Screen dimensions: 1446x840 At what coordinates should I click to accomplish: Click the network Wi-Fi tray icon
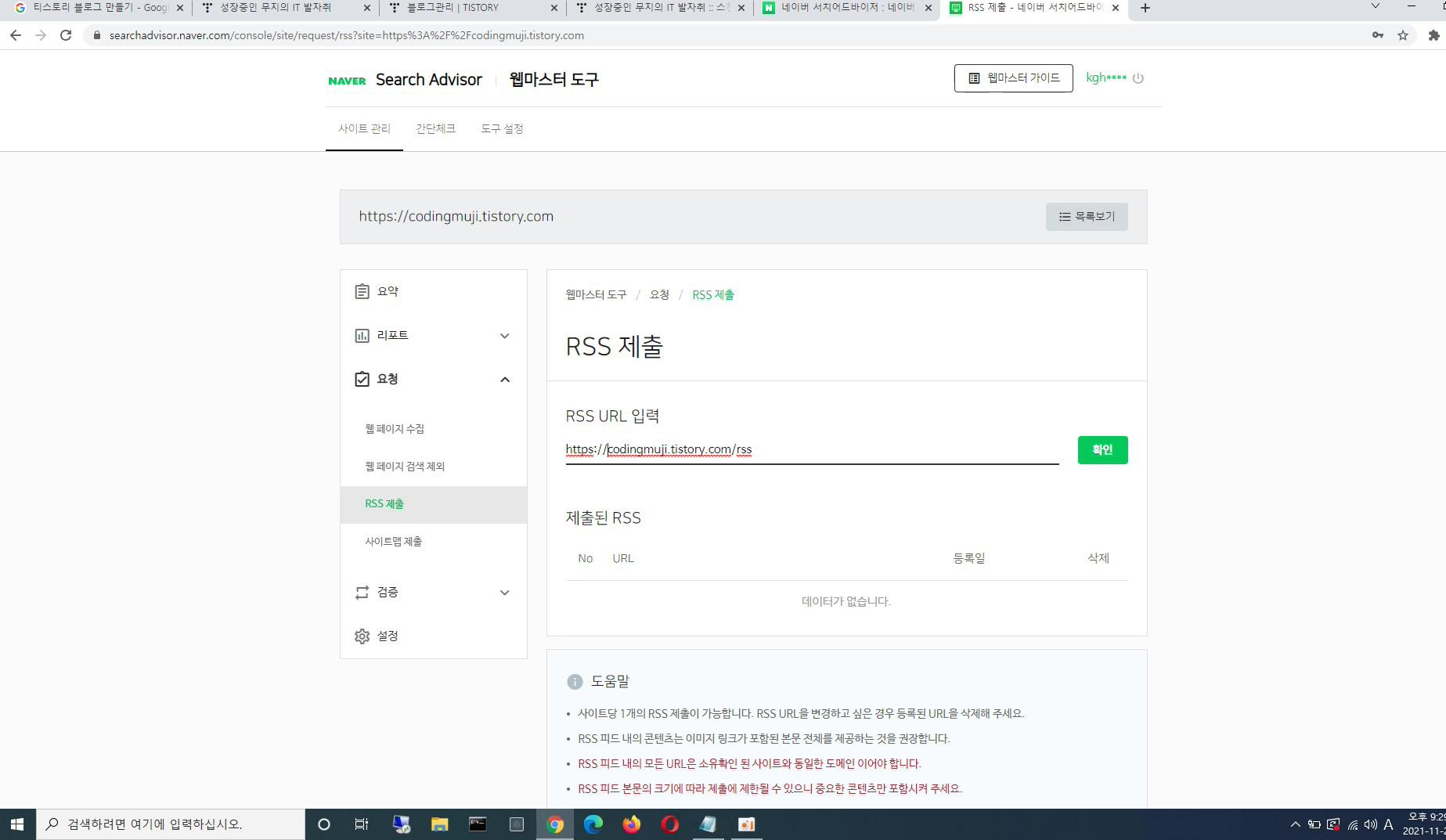[x=1352, y=824]
